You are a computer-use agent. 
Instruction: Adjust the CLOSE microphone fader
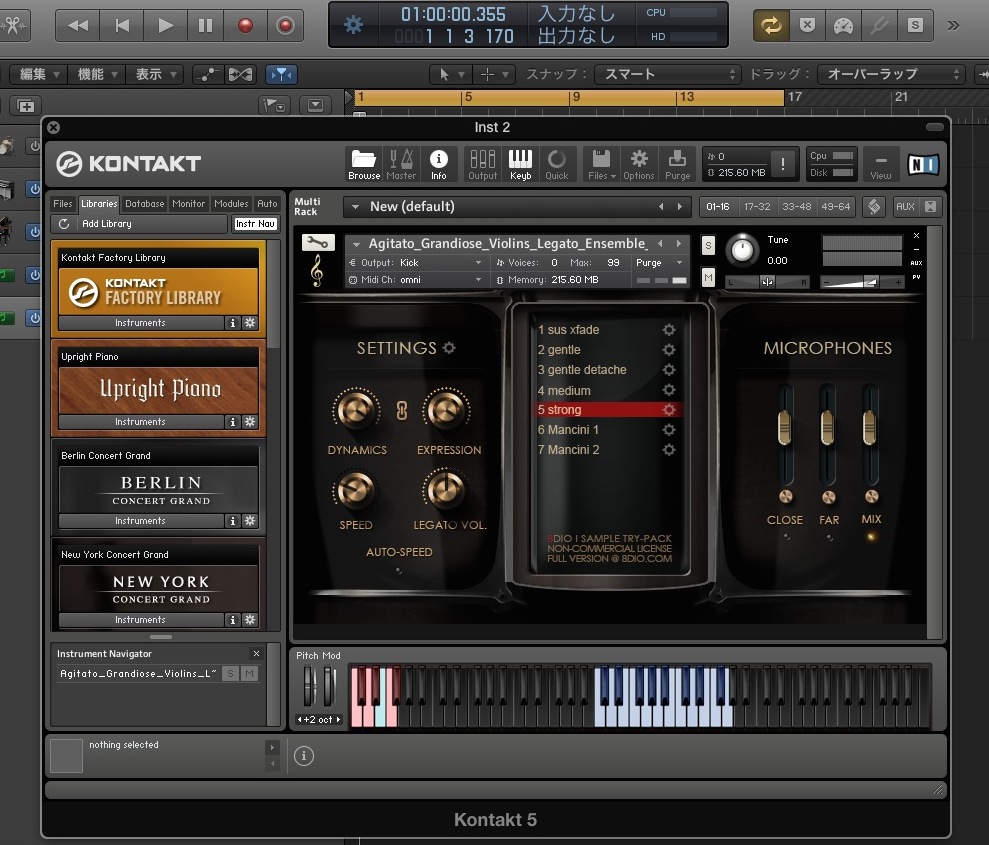[x=785, y=429]
